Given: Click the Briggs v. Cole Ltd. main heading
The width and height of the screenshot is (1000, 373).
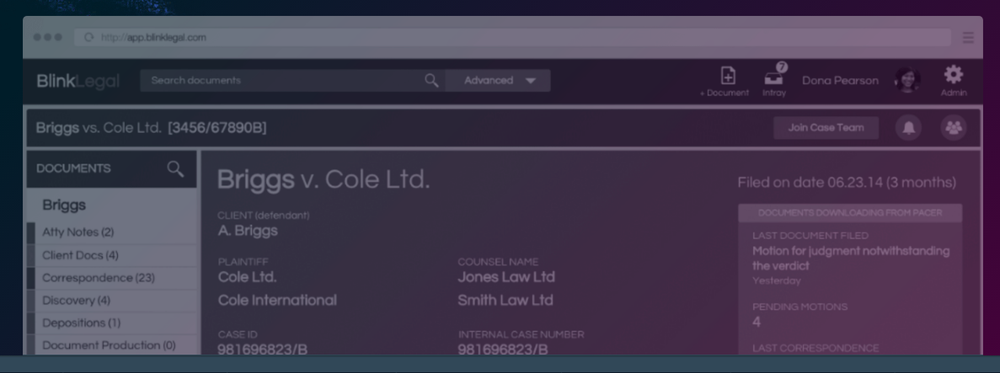Looking at the screenshot, I should coord(323,180).
